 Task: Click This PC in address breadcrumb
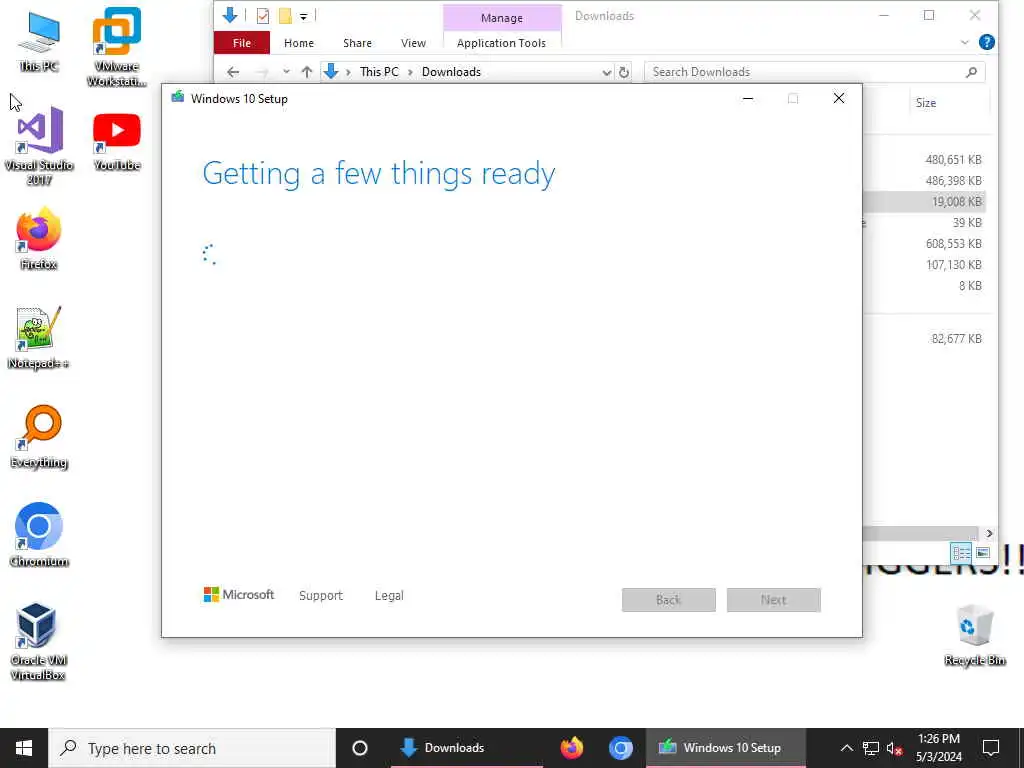[379, 72]
